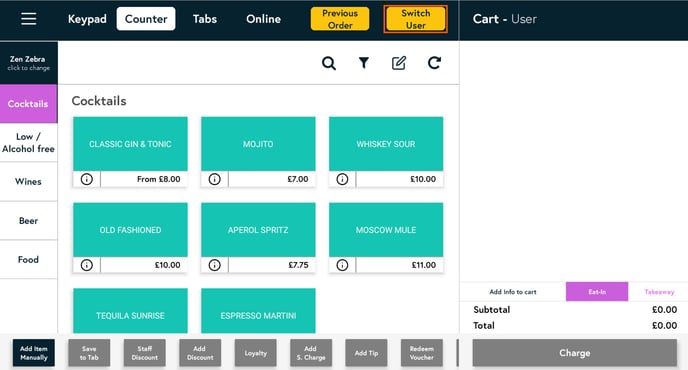Click the Switch User button
688x370 pixels.
[x=416, y=19]
